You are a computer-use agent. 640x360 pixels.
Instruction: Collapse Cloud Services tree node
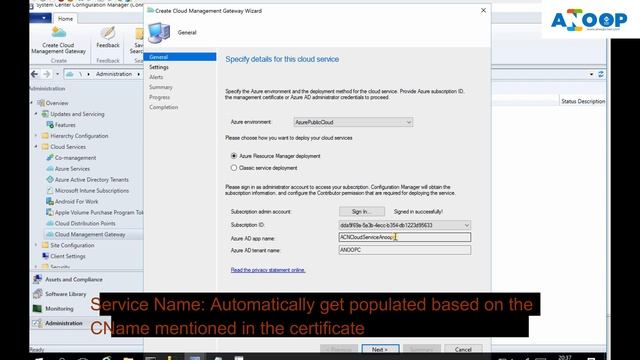coord(36,147)
